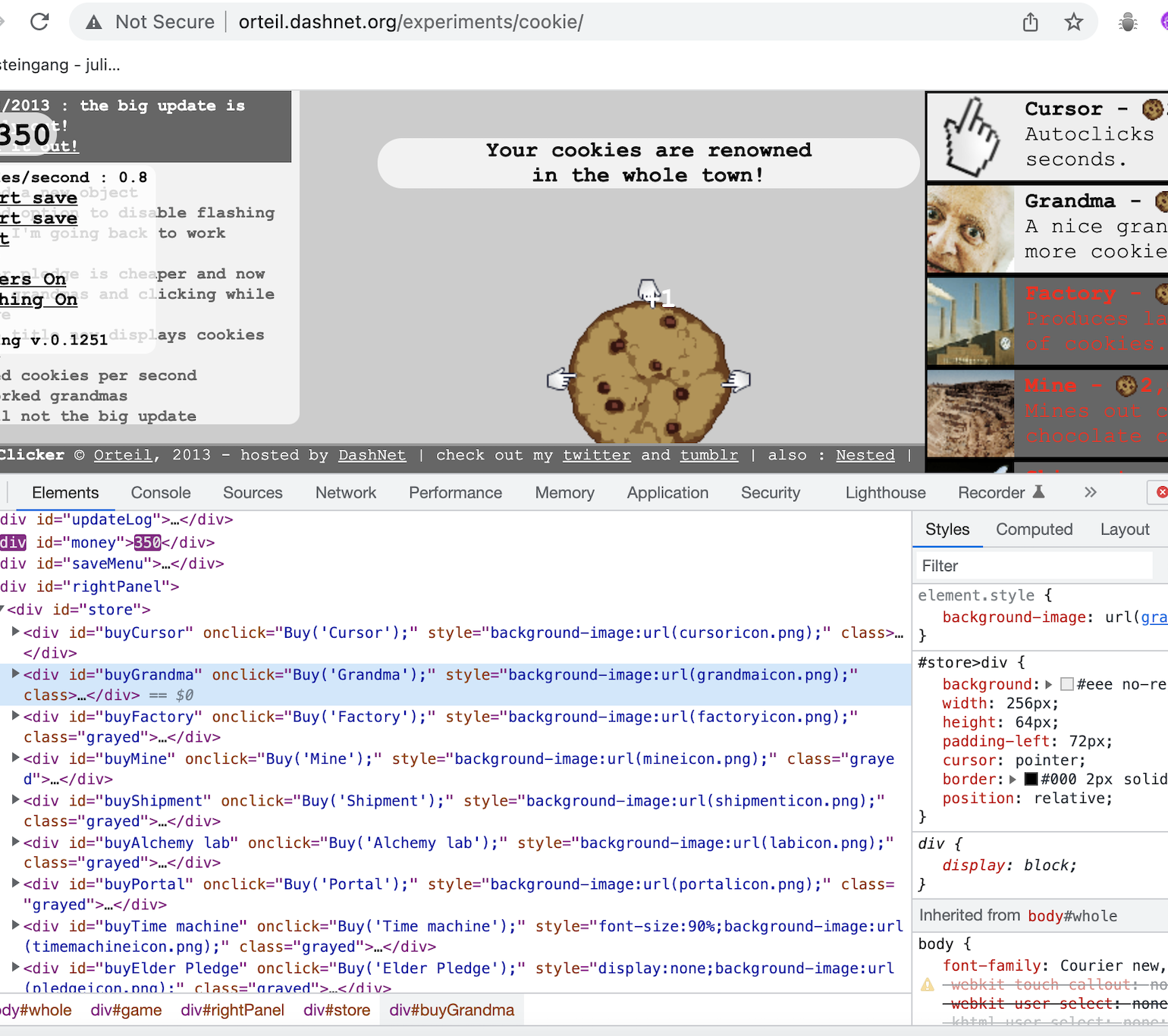Screen dimensions: 1168x1036
Task: Click the 'display: block;' style declaration
Action: click(x=1009, y=865)
